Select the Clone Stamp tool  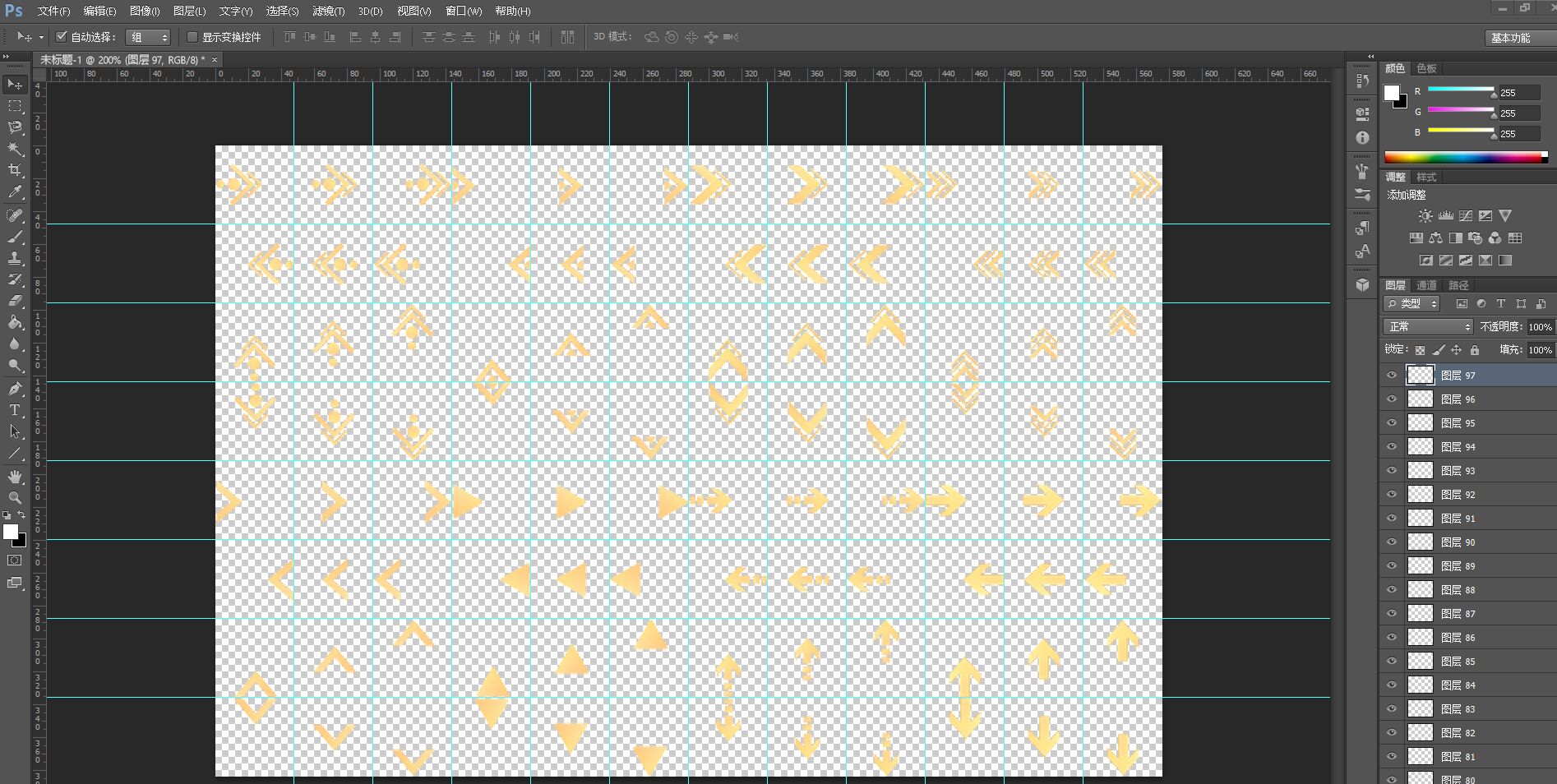pos(15,258)
